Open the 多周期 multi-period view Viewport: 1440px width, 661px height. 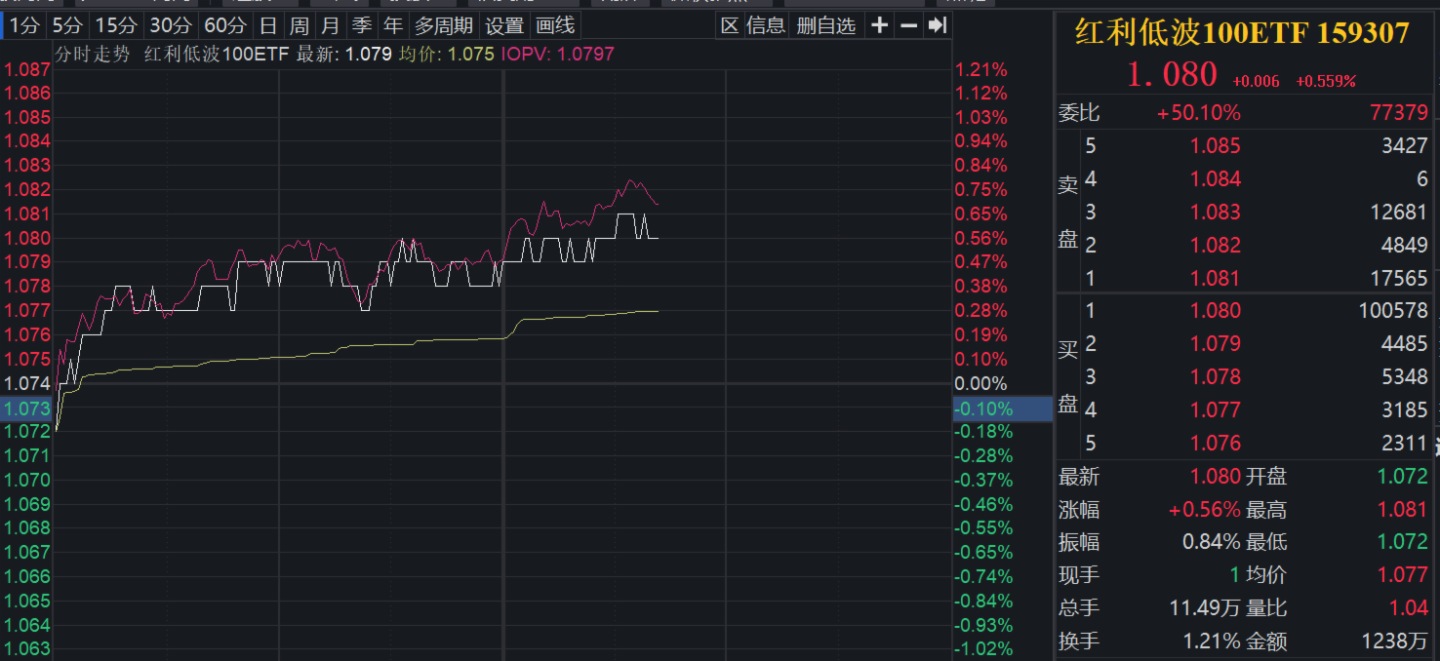click(443, 26)
